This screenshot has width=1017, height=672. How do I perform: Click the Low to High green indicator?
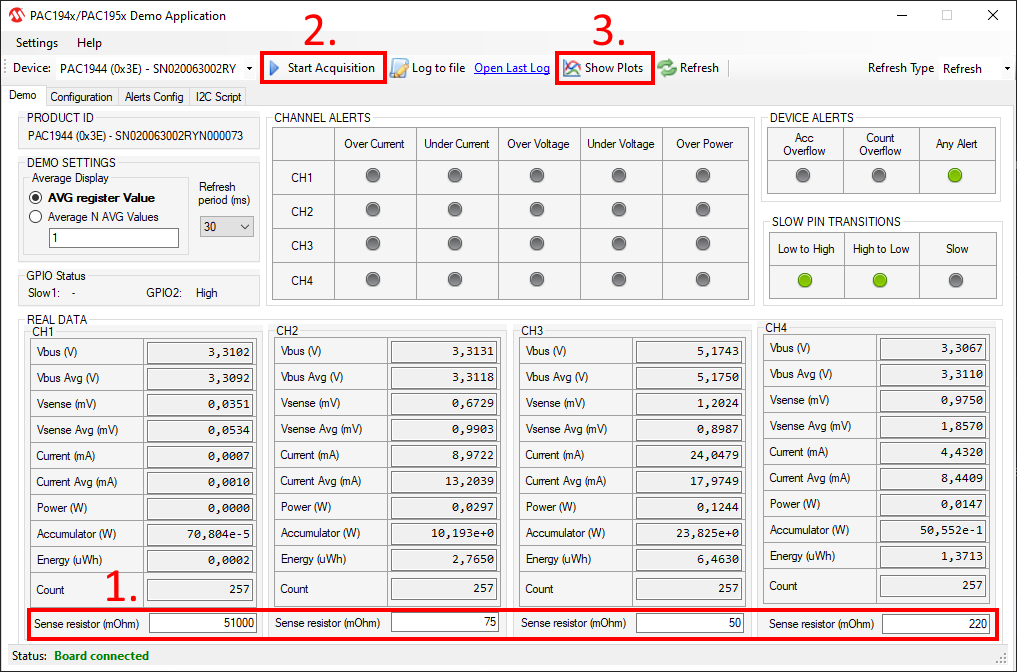(x=805, y=280)
